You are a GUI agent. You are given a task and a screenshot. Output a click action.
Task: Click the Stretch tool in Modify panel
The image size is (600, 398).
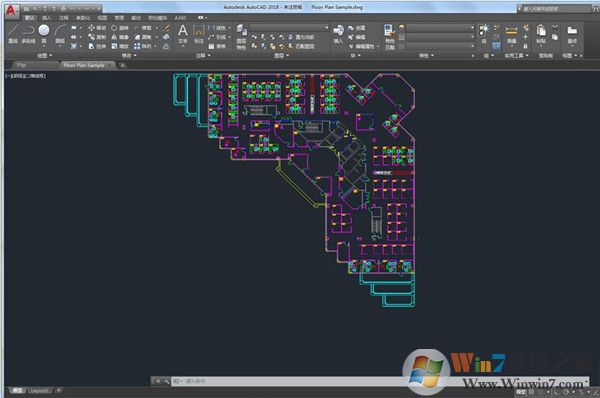97,46
